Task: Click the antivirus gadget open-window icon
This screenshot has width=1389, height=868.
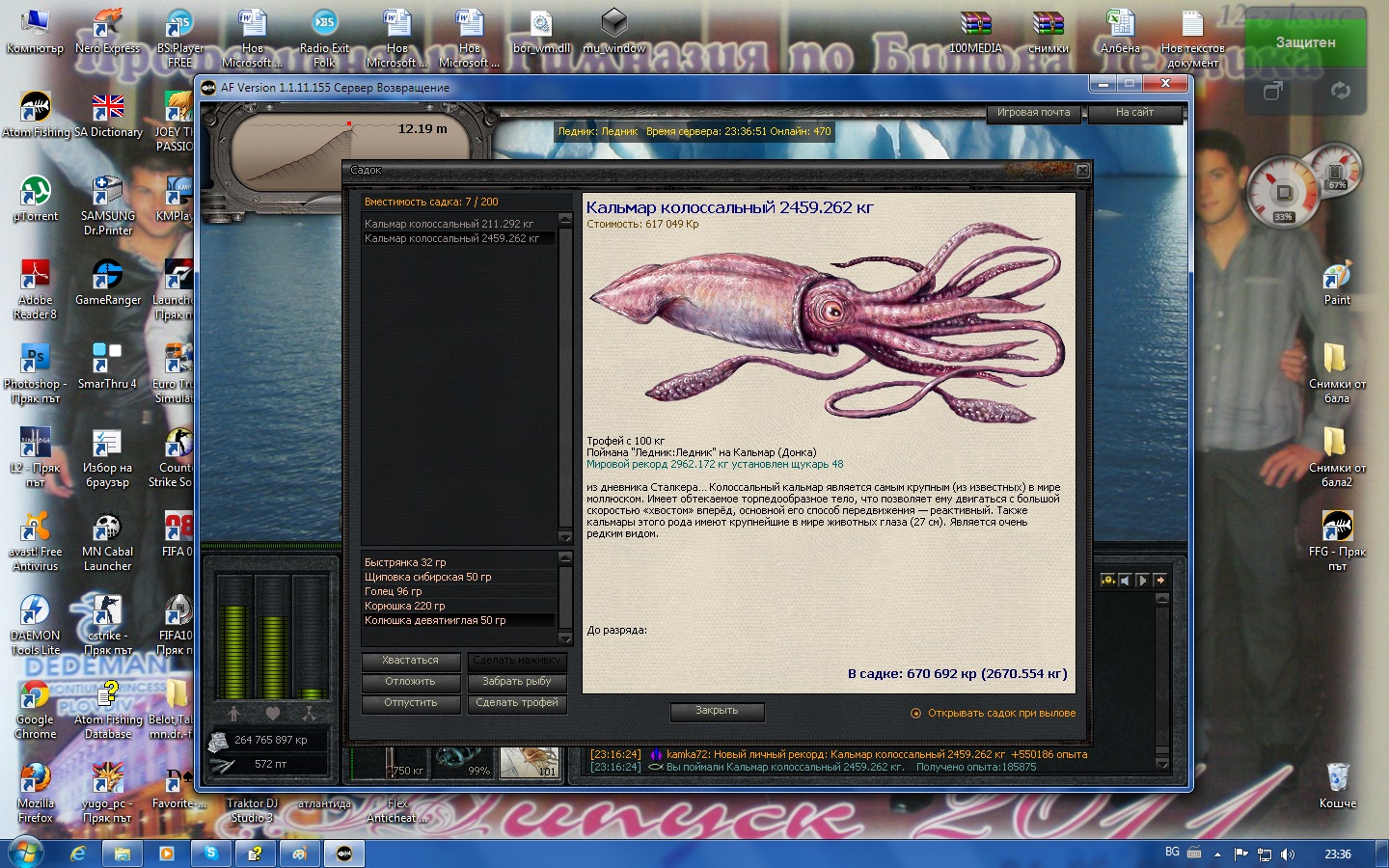Action: pyautogui.click(x=1273, y=91)
